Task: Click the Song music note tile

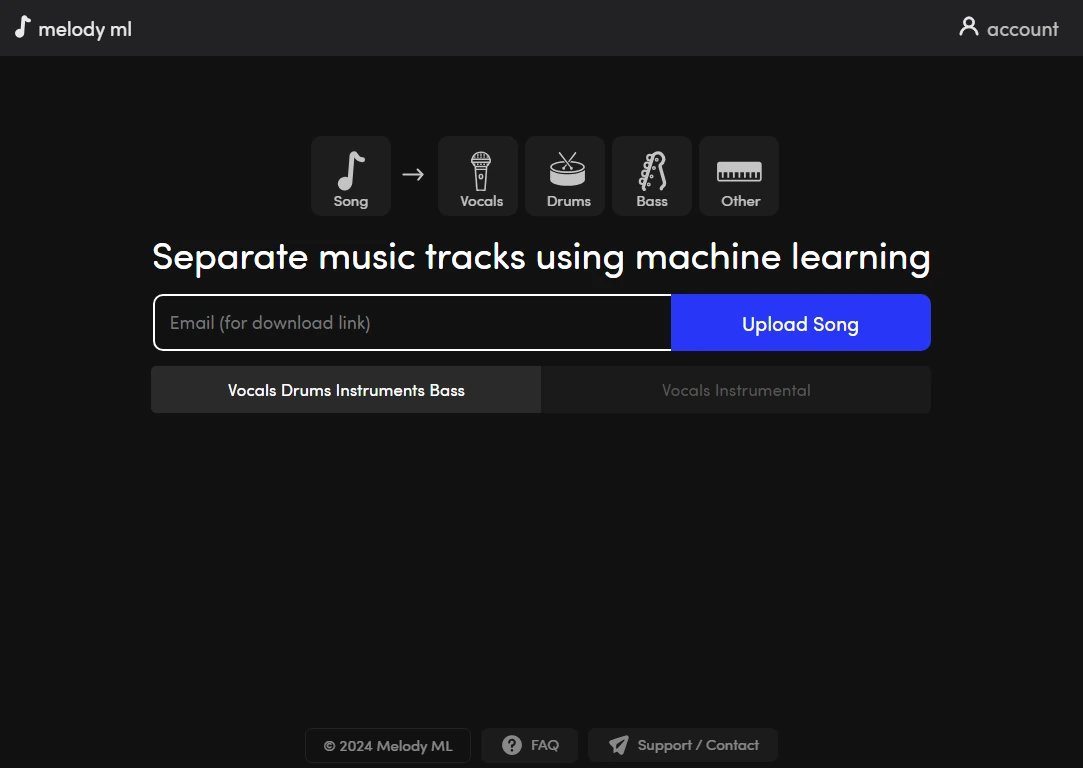Action: coord(351,176)
